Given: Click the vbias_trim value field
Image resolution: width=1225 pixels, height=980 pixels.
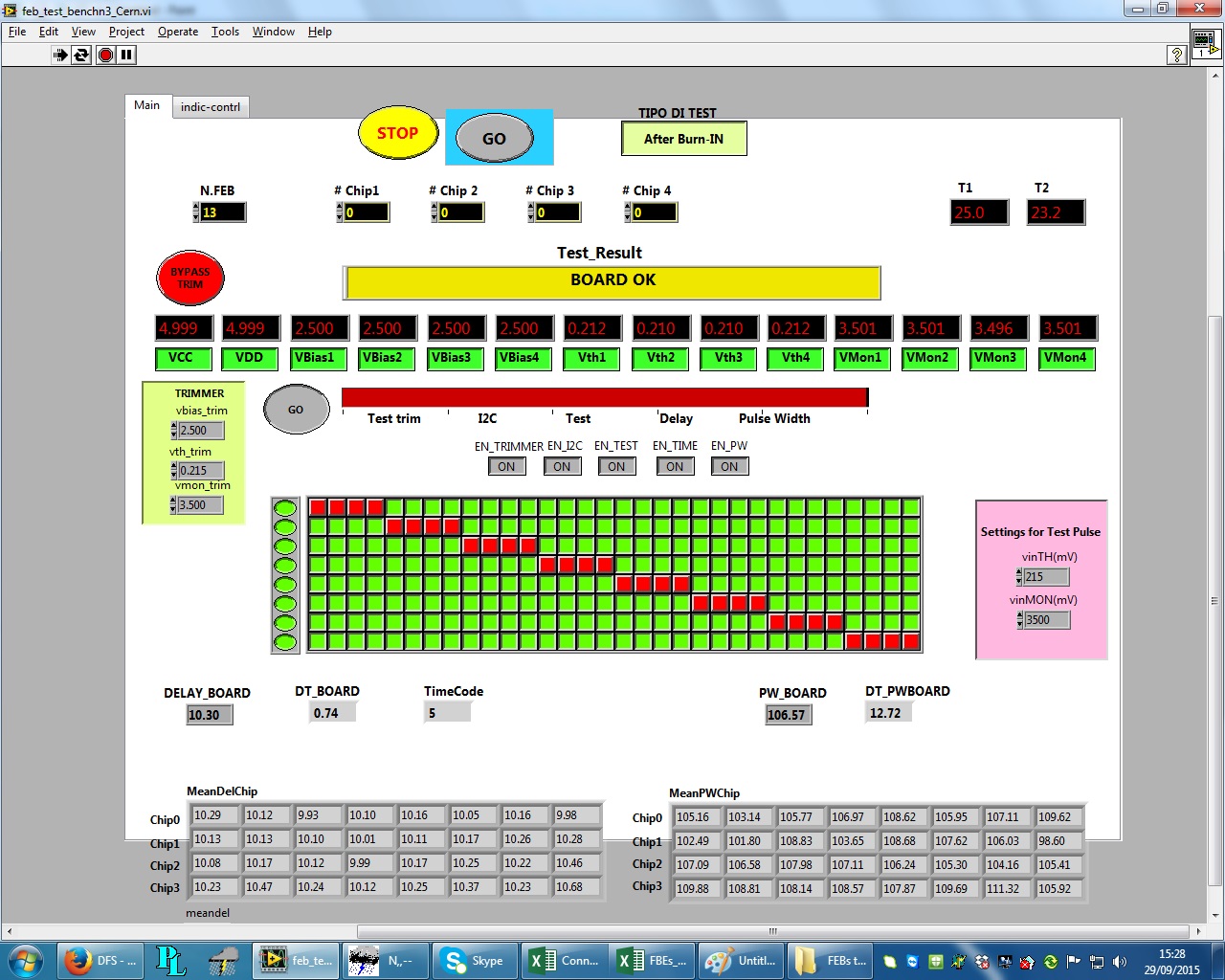Looking at the screenshot, I should (x=201, y=431).
